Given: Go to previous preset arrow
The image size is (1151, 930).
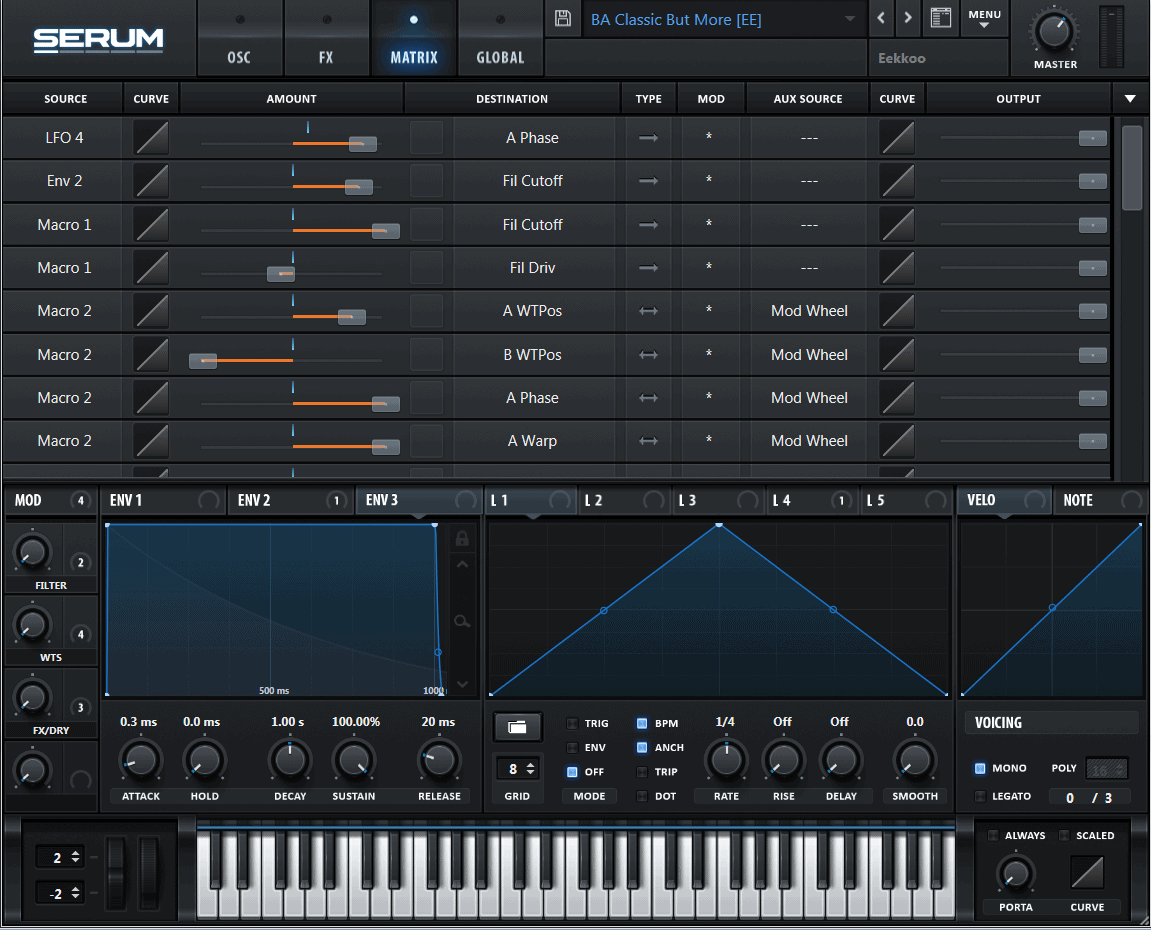Looking at the screenshot, I should click(x=881, y=18).
